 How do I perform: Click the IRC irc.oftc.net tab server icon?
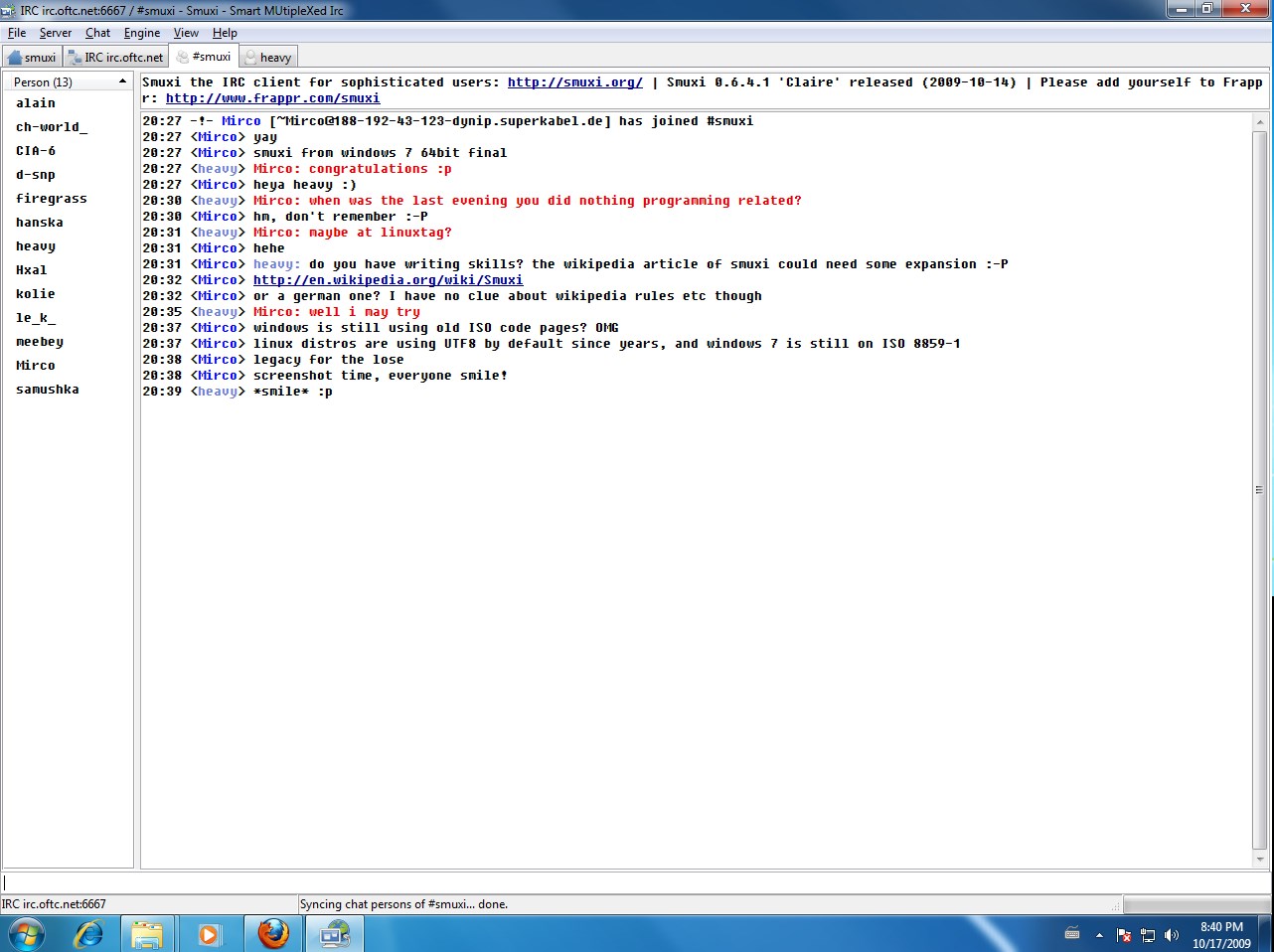75,58
